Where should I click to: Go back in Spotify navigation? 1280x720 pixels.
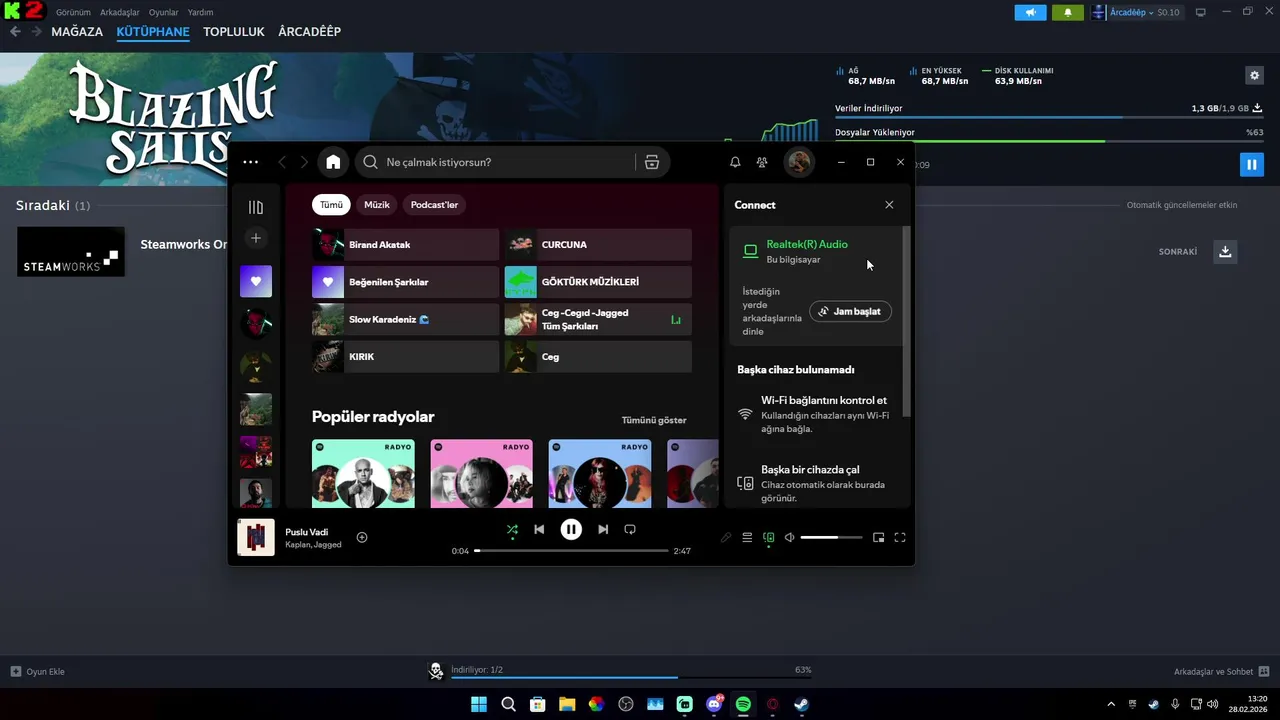click(282, 162)
